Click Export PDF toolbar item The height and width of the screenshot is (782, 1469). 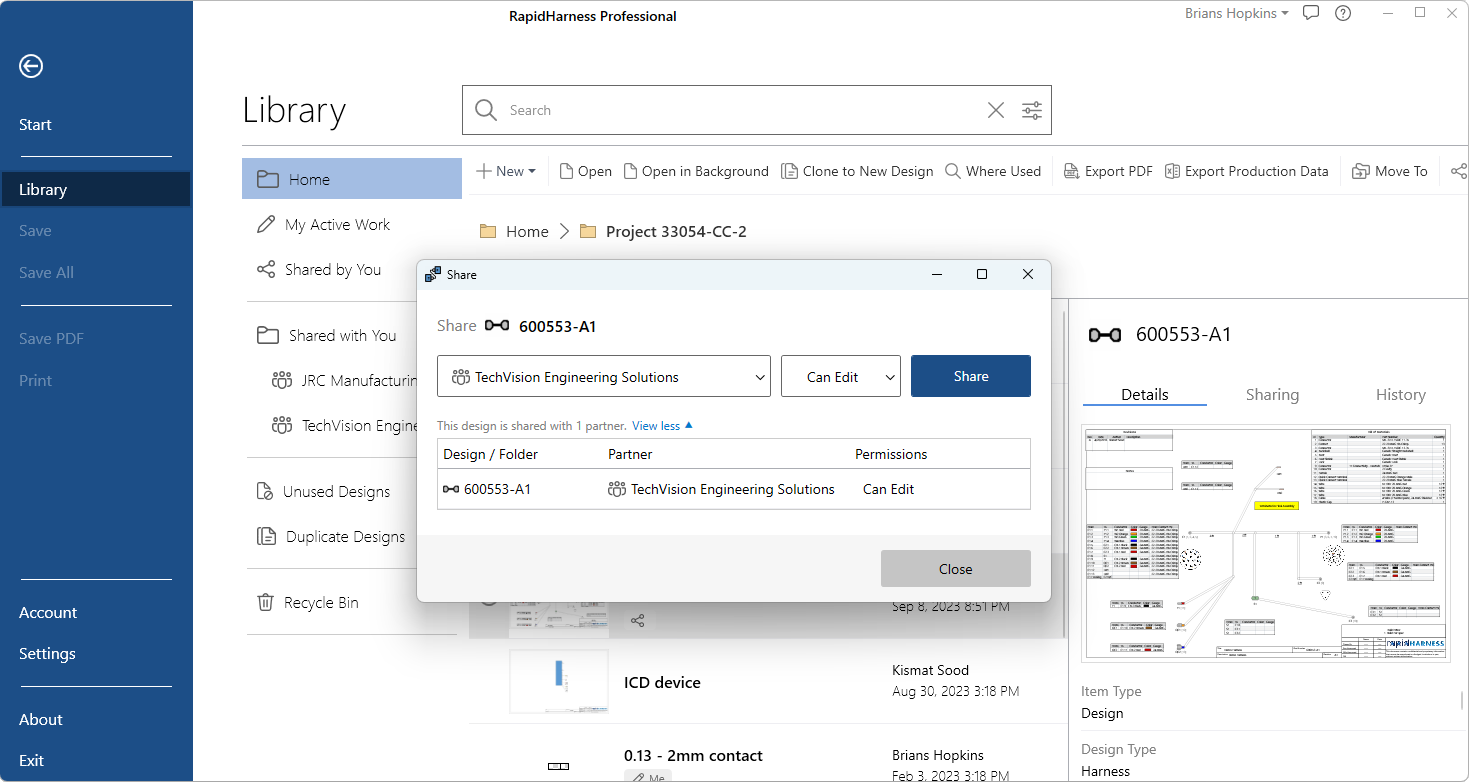1107,171
